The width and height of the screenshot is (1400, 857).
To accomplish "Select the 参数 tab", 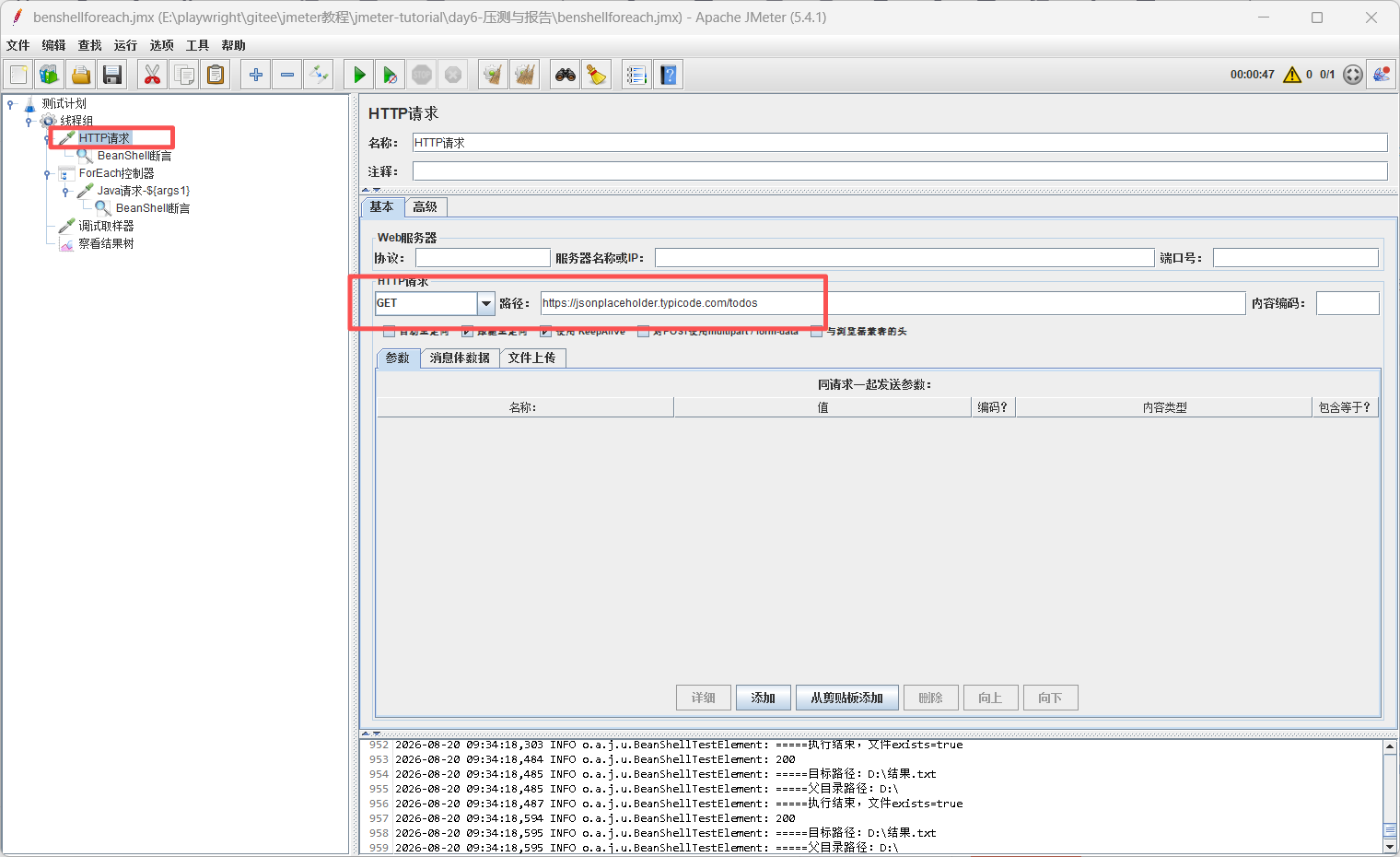I will [398, 358].
